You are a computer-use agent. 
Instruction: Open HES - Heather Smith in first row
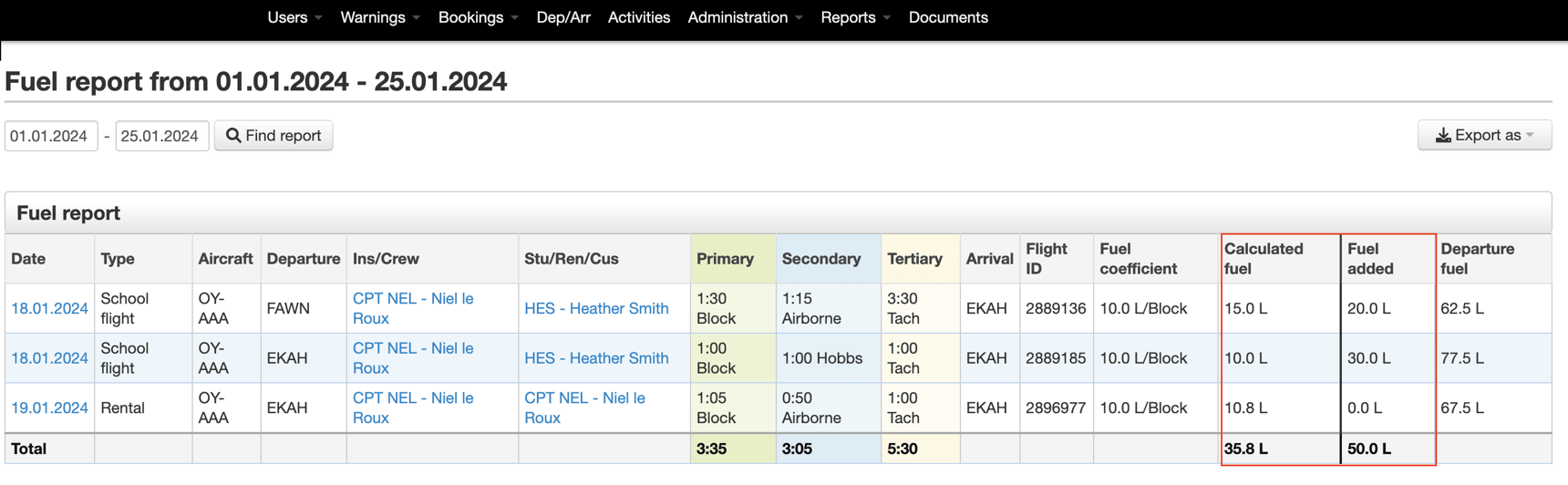[x=596, y=308]
